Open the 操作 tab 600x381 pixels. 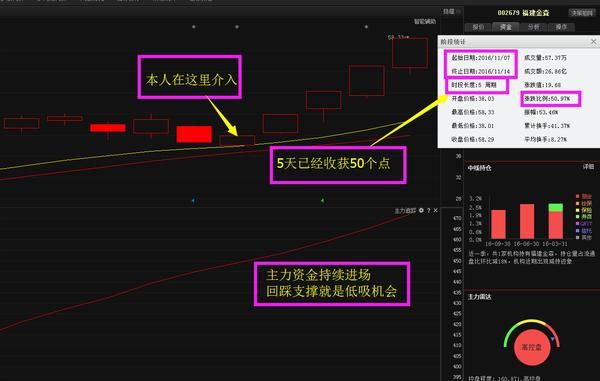point(561,27)
